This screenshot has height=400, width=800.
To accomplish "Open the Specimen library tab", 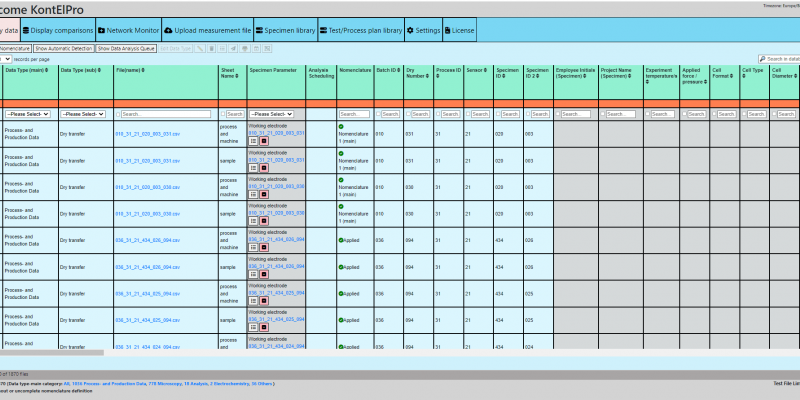I will pyautogui.click(x=285, y=31).
